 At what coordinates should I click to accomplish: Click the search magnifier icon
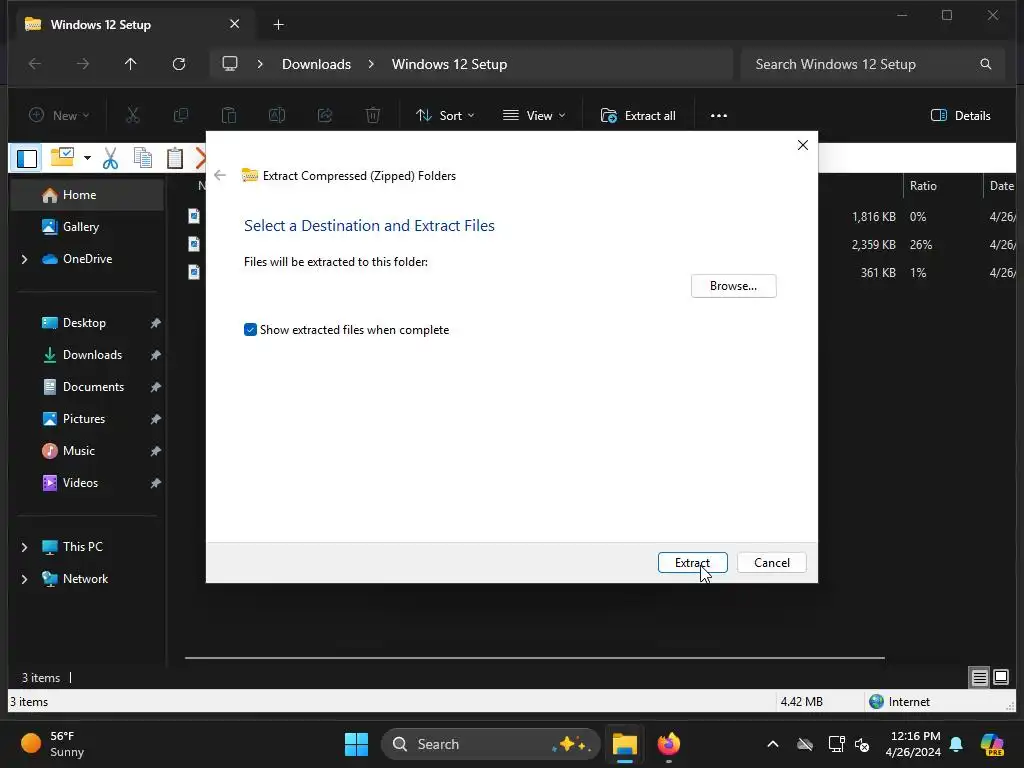point(986,64)
